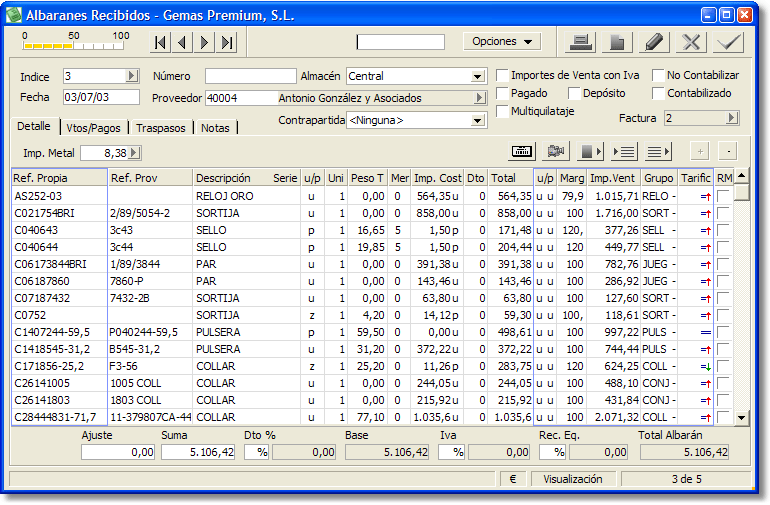This screenshot has height=505, width=770.
Task: Go to the next record
Action: (x=204, y=43)
